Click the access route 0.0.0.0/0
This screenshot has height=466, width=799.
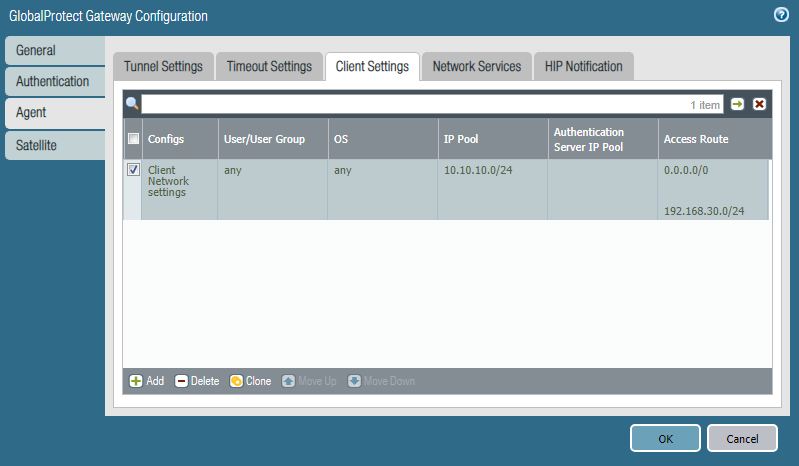click(686, 170)
